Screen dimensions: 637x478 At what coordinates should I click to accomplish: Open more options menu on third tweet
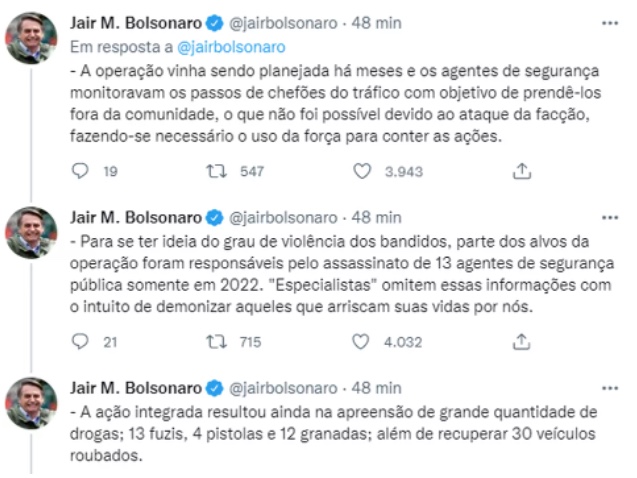click(609, 387)
